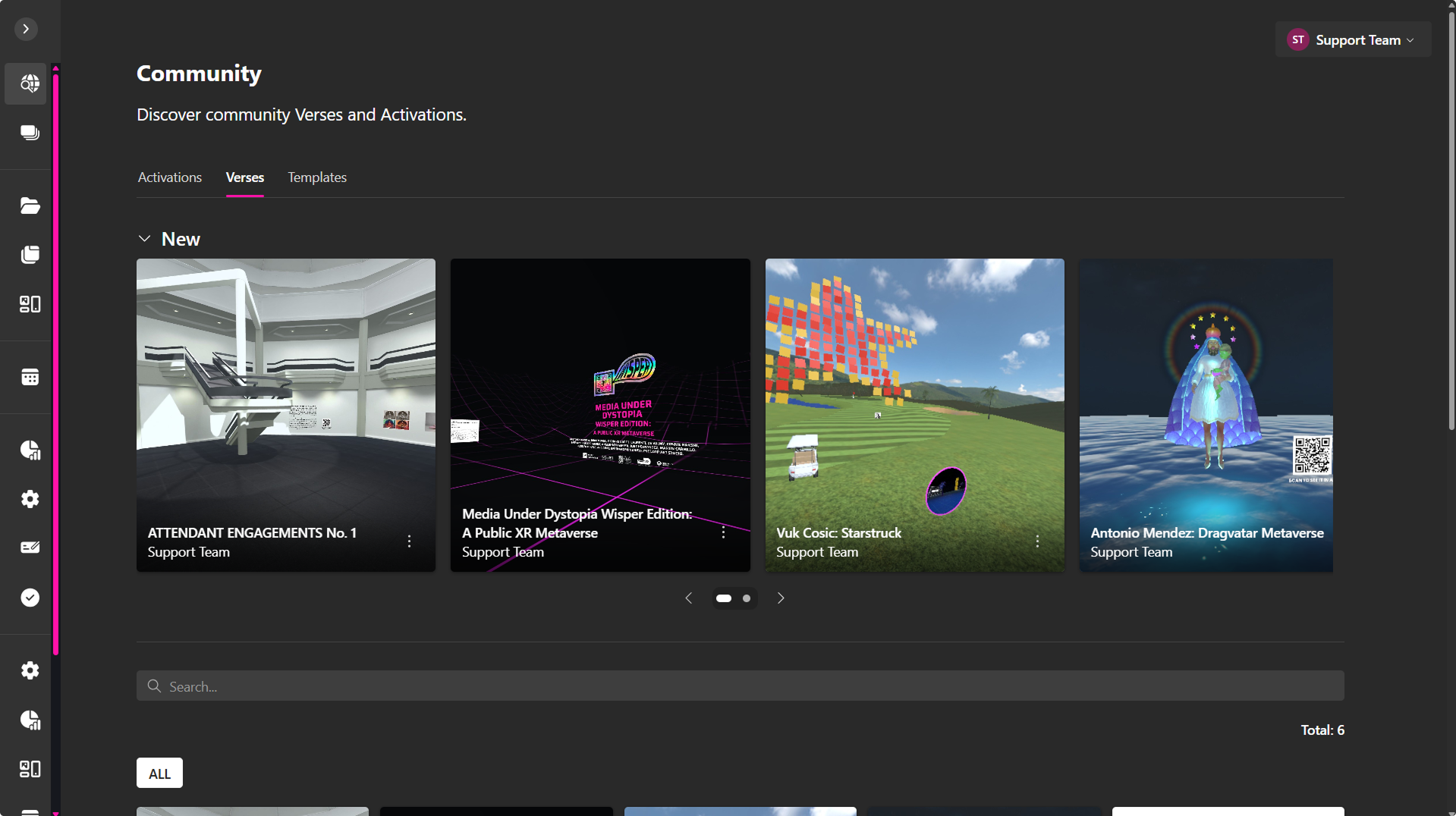Open kebab menu on Media Under Dystopia card
The width and height of the screenshot is (1456, 816).
(723, 532)
